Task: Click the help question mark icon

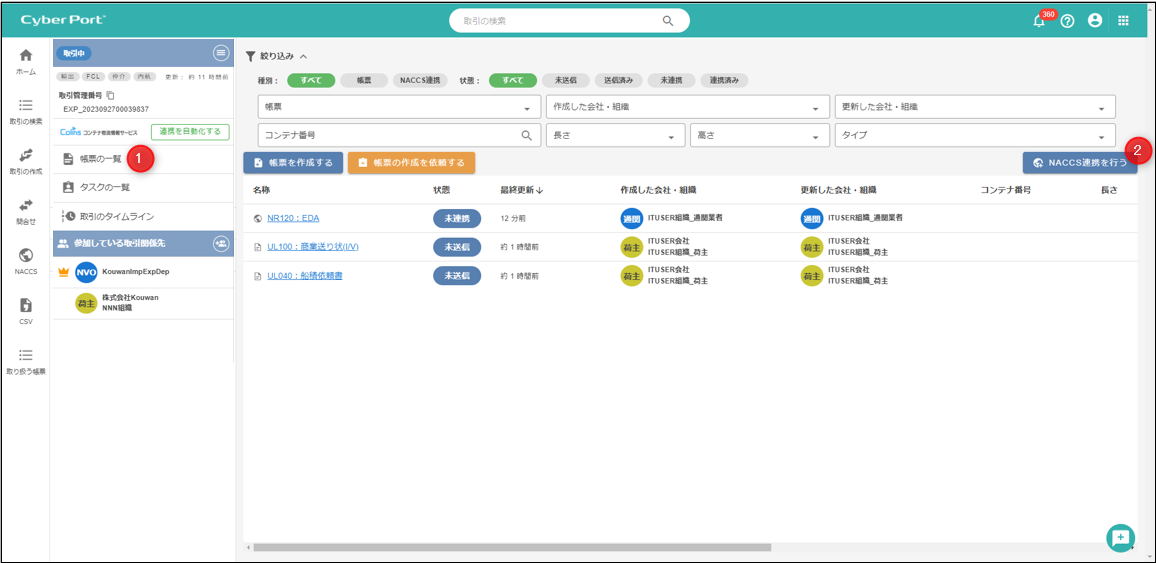Action: click(1067, 21)
